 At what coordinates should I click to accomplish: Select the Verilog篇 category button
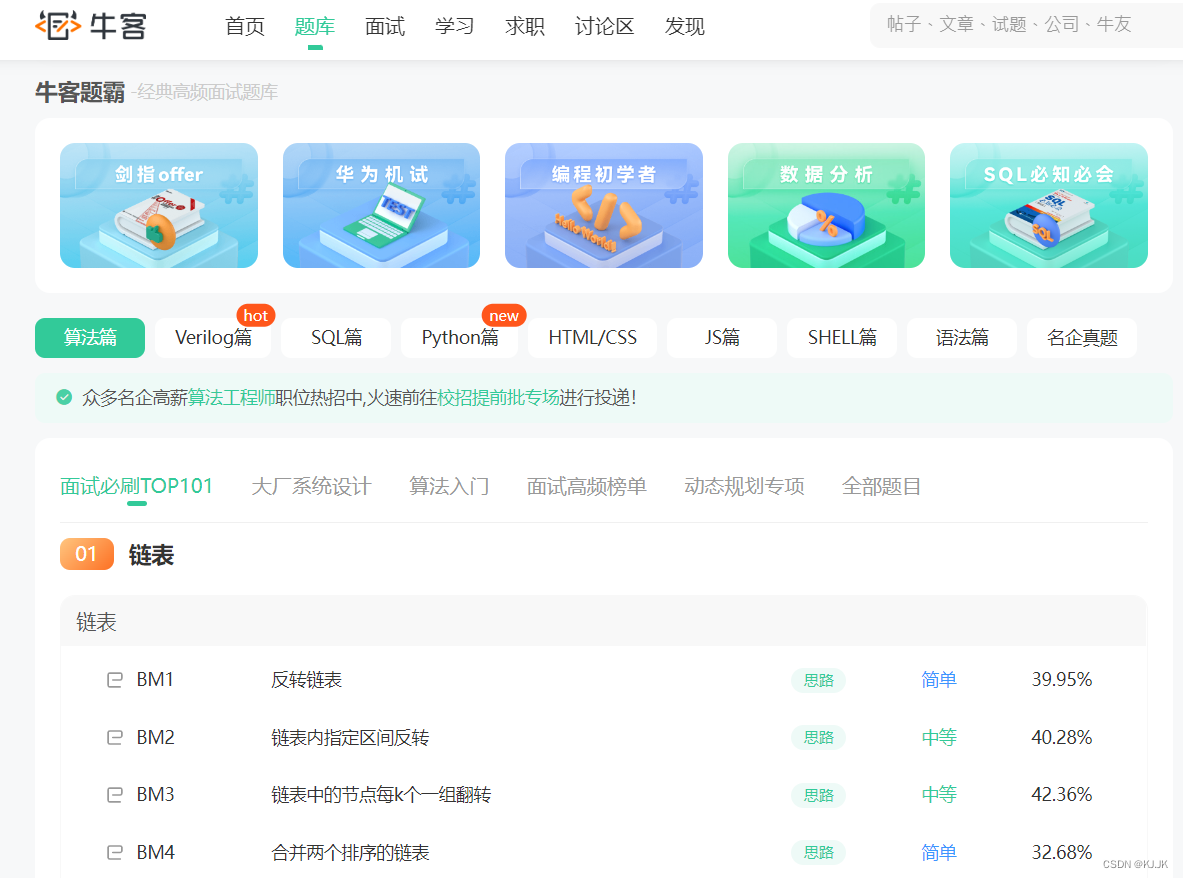click(x=214, y=337)
